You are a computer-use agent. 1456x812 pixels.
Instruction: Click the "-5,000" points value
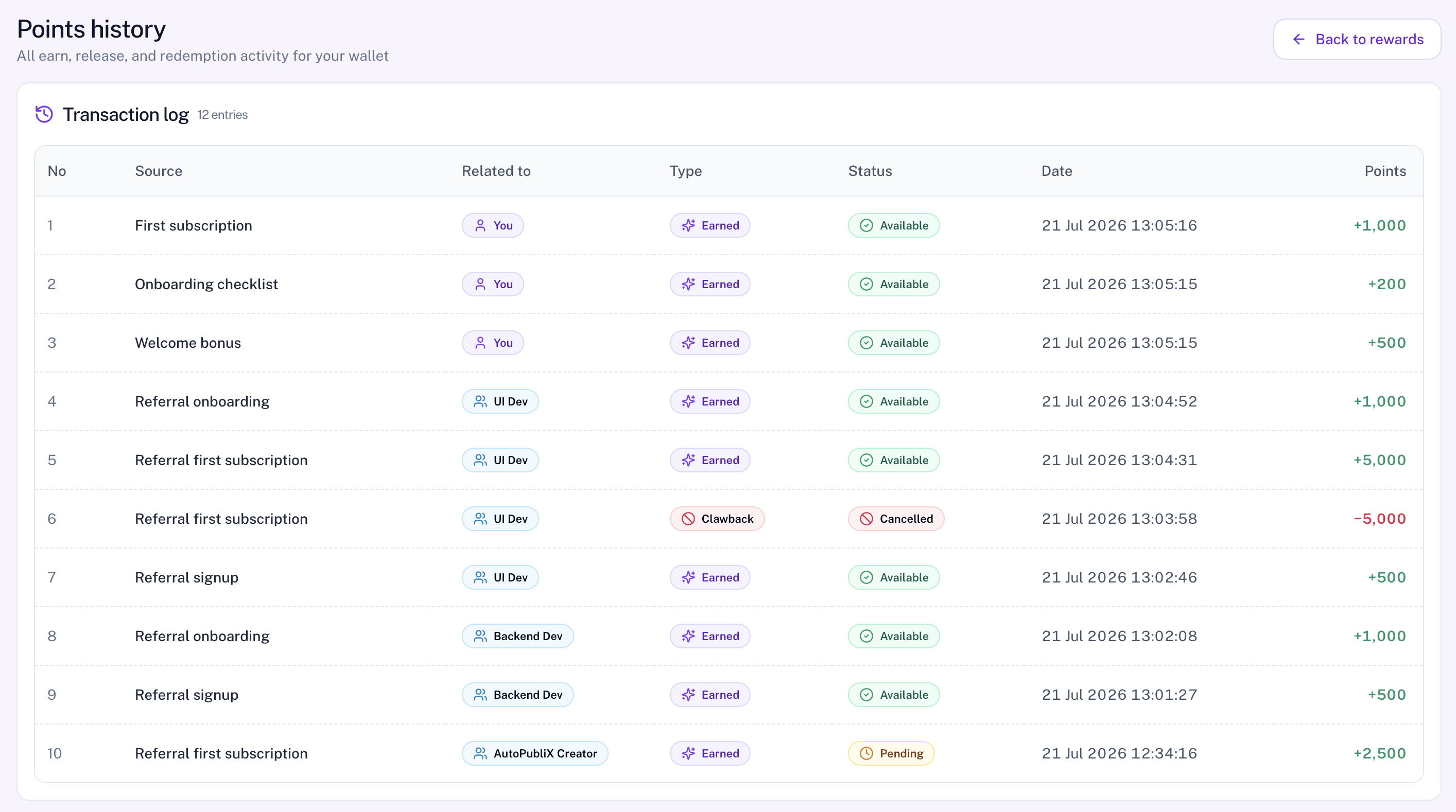[1380, 519]
